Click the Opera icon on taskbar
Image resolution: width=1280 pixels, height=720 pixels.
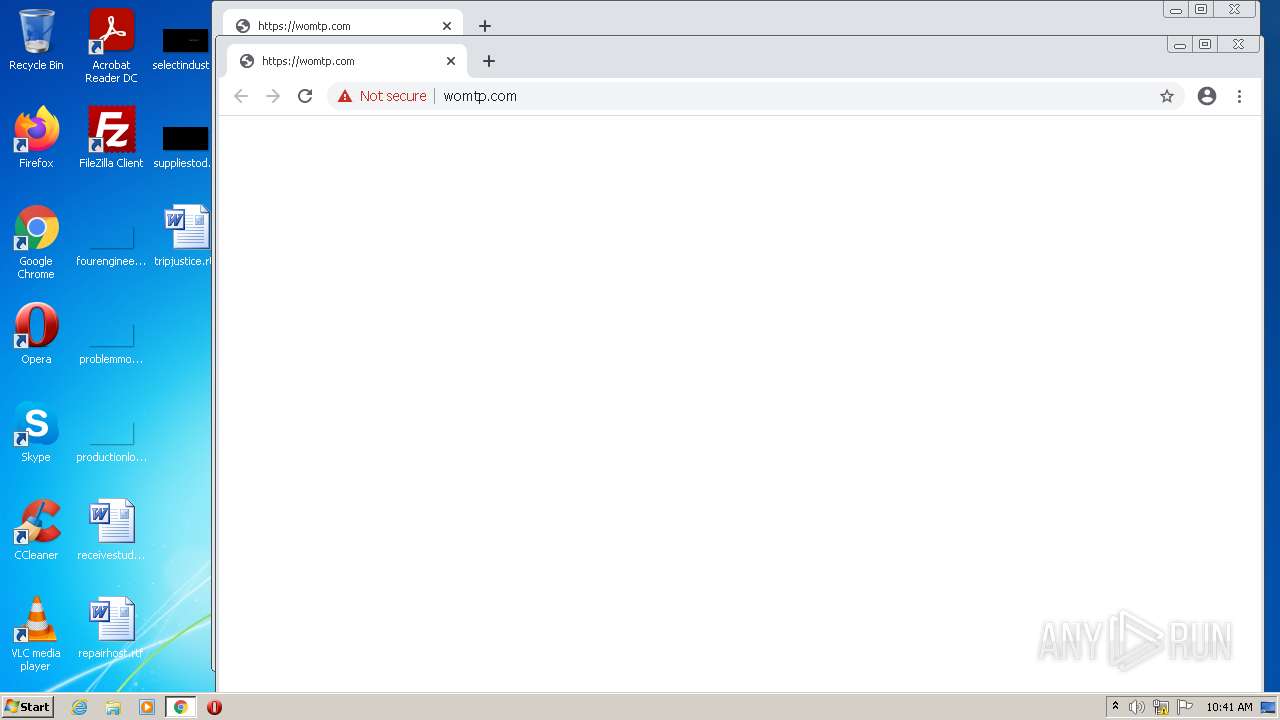[x=214, y=707]
